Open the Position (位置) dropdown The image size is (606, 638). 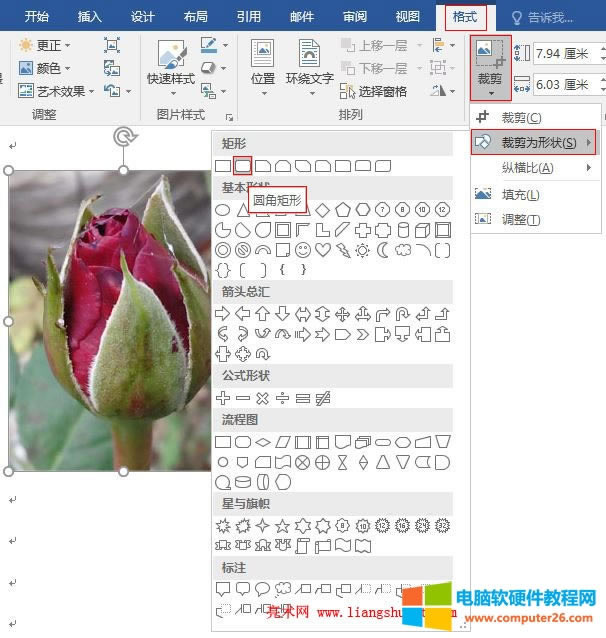tap(263, 68)
